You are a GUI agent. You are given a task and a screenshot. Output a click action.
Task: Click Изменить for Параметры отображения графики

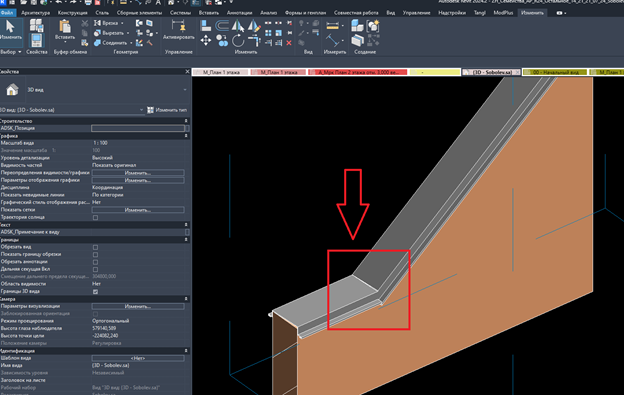[x=138, y=181]
